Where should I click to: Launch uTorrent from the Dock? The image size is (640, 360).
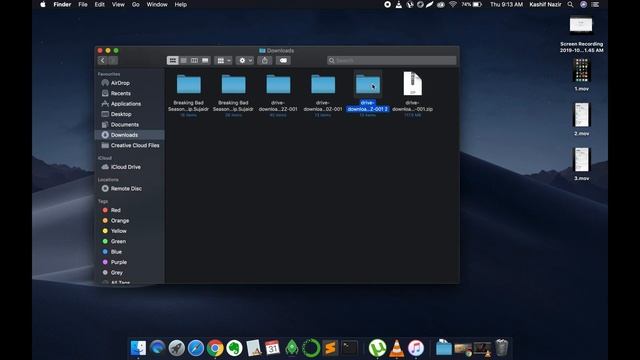pos(378,348)
